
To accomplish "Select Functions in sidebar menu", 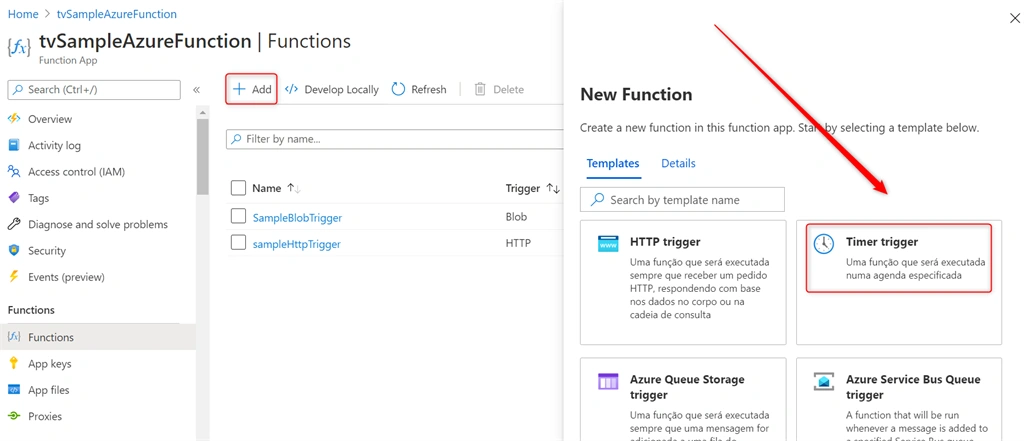I will coord(98,337).
